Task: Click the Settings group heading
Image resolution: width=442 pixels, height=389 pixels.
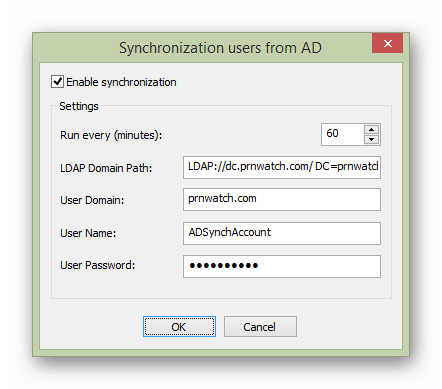Action: [79, 106]
